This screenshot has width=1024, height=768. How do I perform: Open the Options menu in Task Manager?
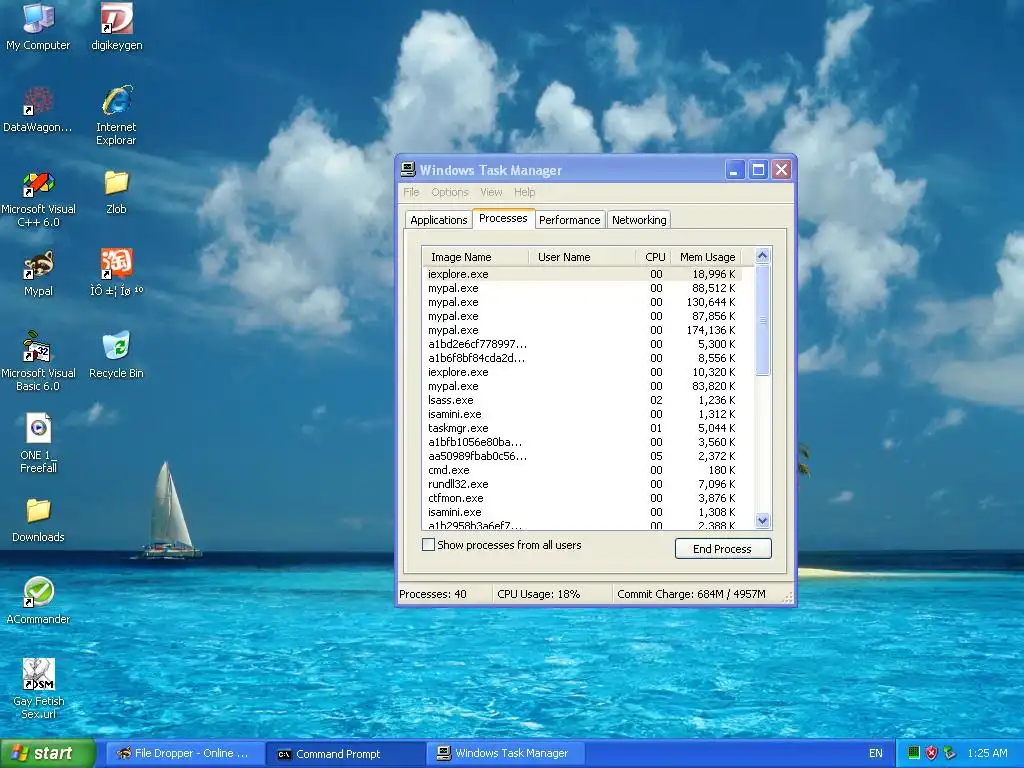point(450,192)
